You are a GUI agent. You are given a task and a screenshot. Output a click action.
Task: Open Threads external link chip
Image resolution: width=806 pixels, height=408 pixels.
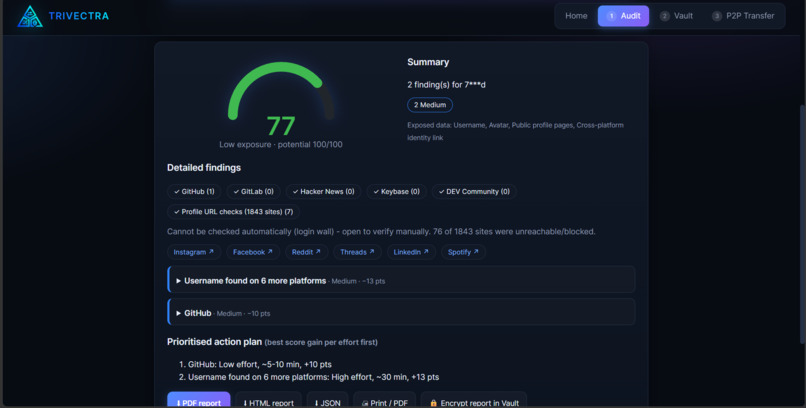coord(357,252)
